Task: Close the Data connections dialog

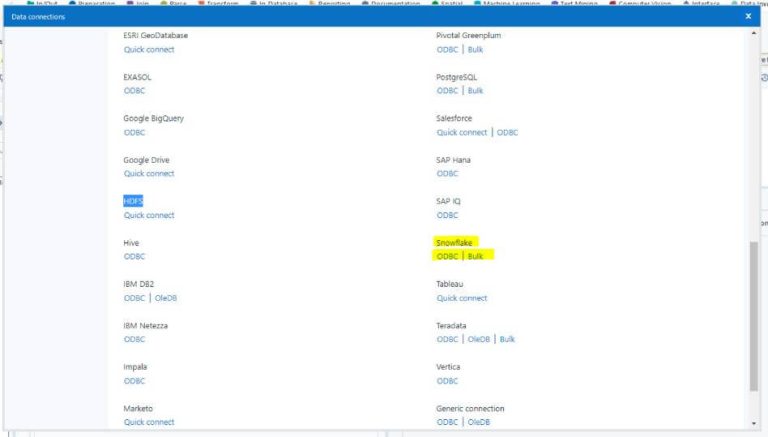Action: (748, 16)
